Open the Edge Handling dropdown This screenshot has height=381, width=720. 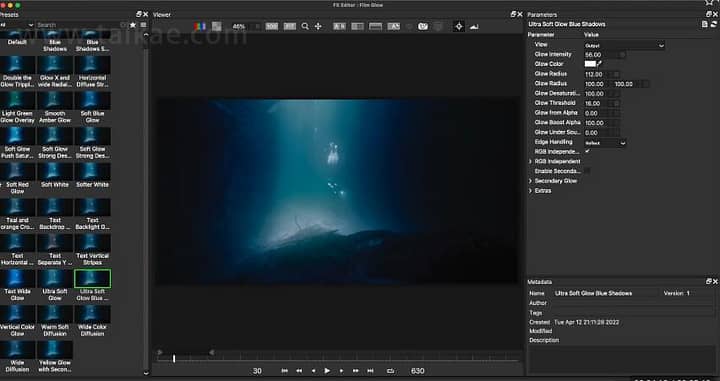click(605, 143)
